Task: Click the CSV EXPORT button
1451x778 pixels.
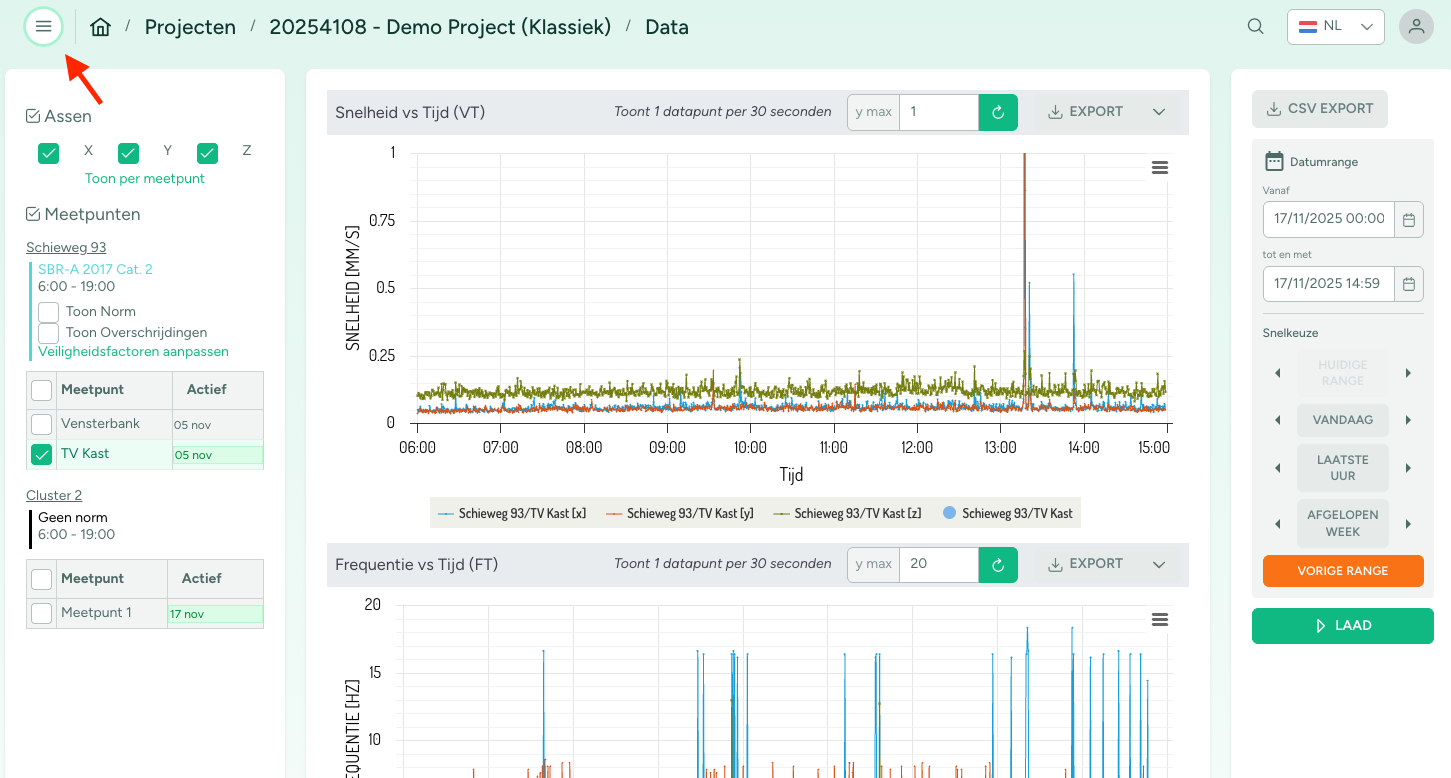Action: click(x=1320, y=109)
